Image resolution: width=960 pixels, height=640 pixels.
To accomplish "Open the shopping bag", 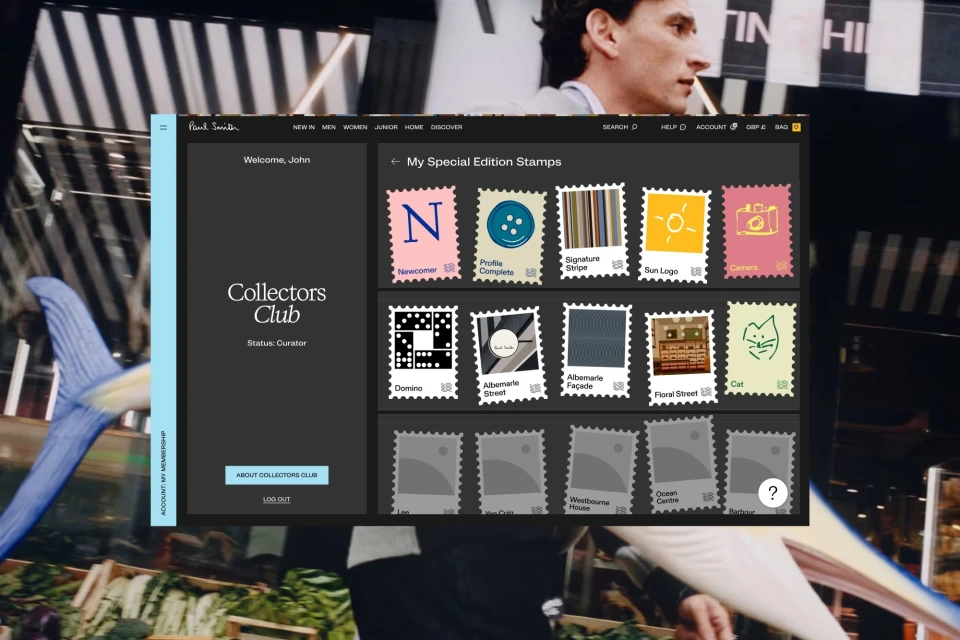I will 788,127.
